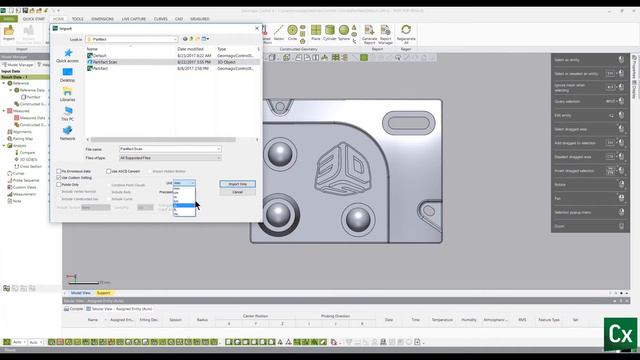Click the back navigation icon in Import dialog
Image resolution: width=640 pixels, height=360 pixels.
[185, 39]
